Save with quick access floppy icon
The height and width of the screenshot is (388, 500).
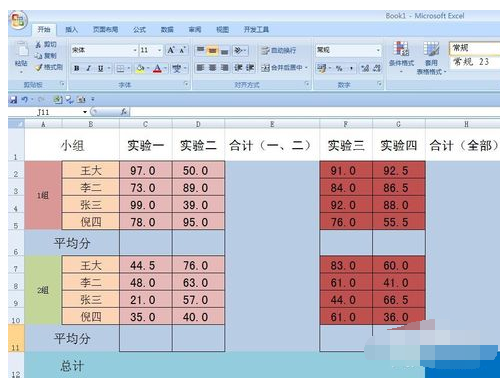coord(13,99)
